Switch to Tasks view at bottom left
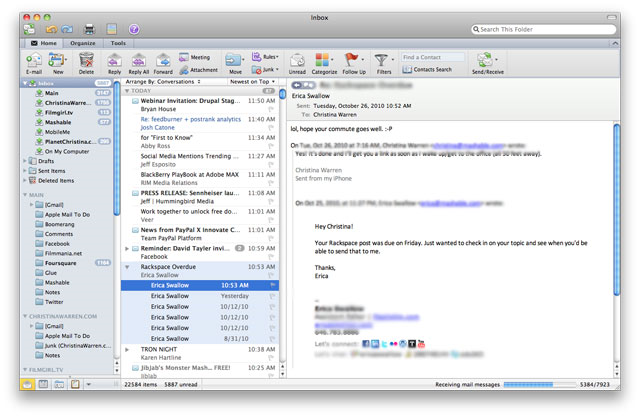The width and height of the screenshot is (640, 417). pos(75,384)
